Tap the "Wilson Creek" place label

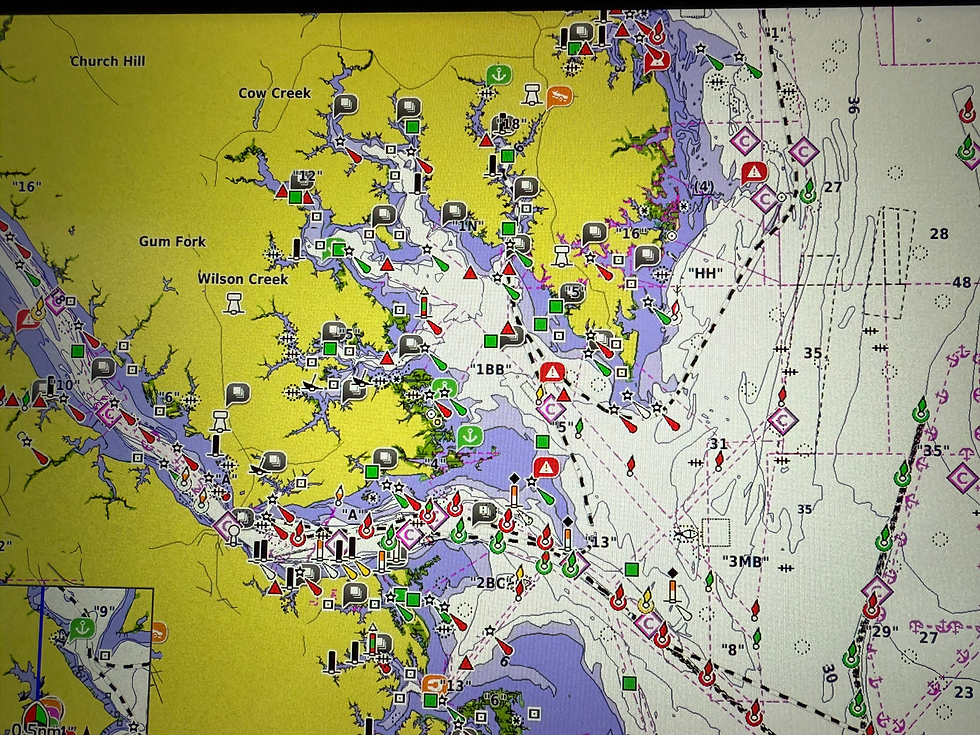click(x=243, y=279)
